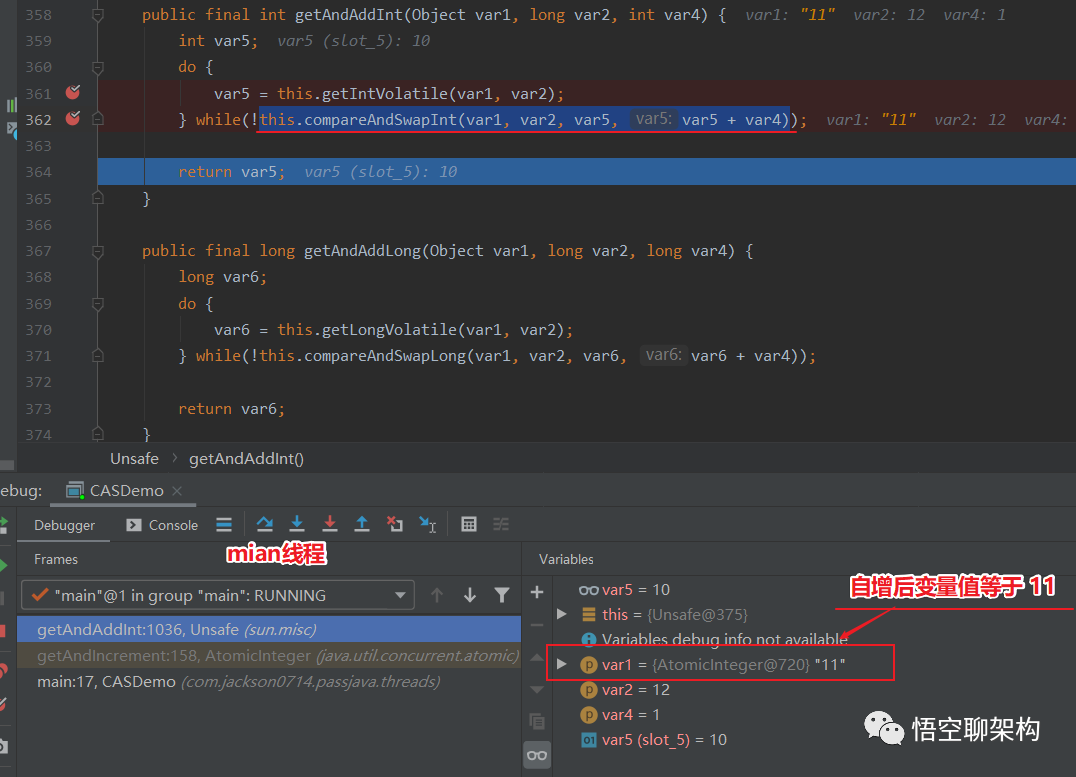Click the fold marker at line 365

97,198
